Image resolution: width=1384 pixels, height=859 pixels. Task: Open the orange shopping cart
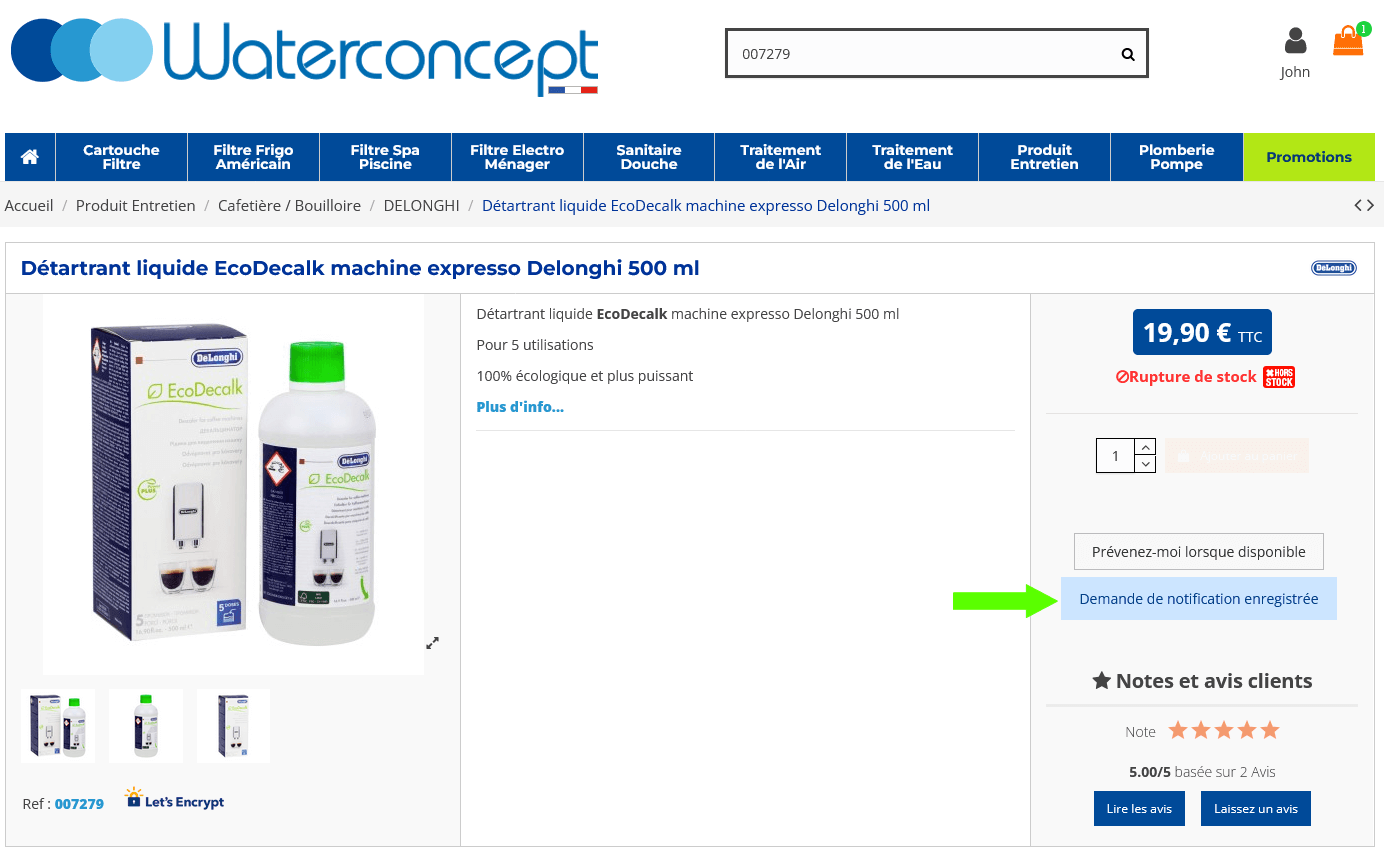pos(1348,42)
